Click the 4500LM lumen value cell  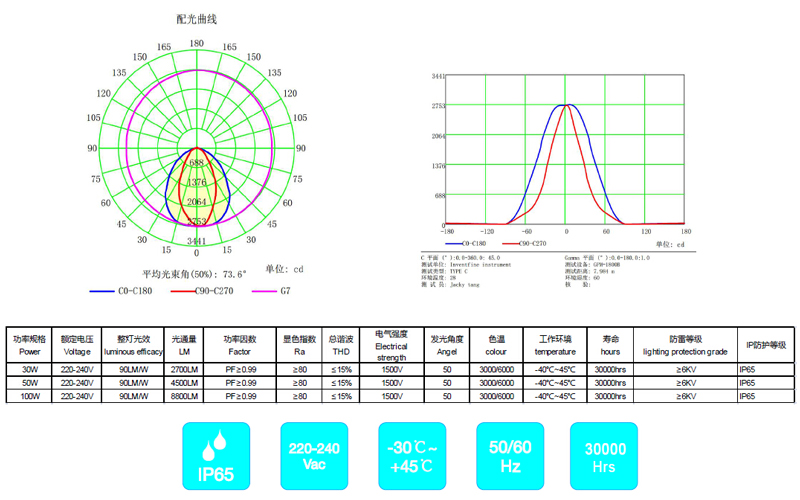[184, 383]
